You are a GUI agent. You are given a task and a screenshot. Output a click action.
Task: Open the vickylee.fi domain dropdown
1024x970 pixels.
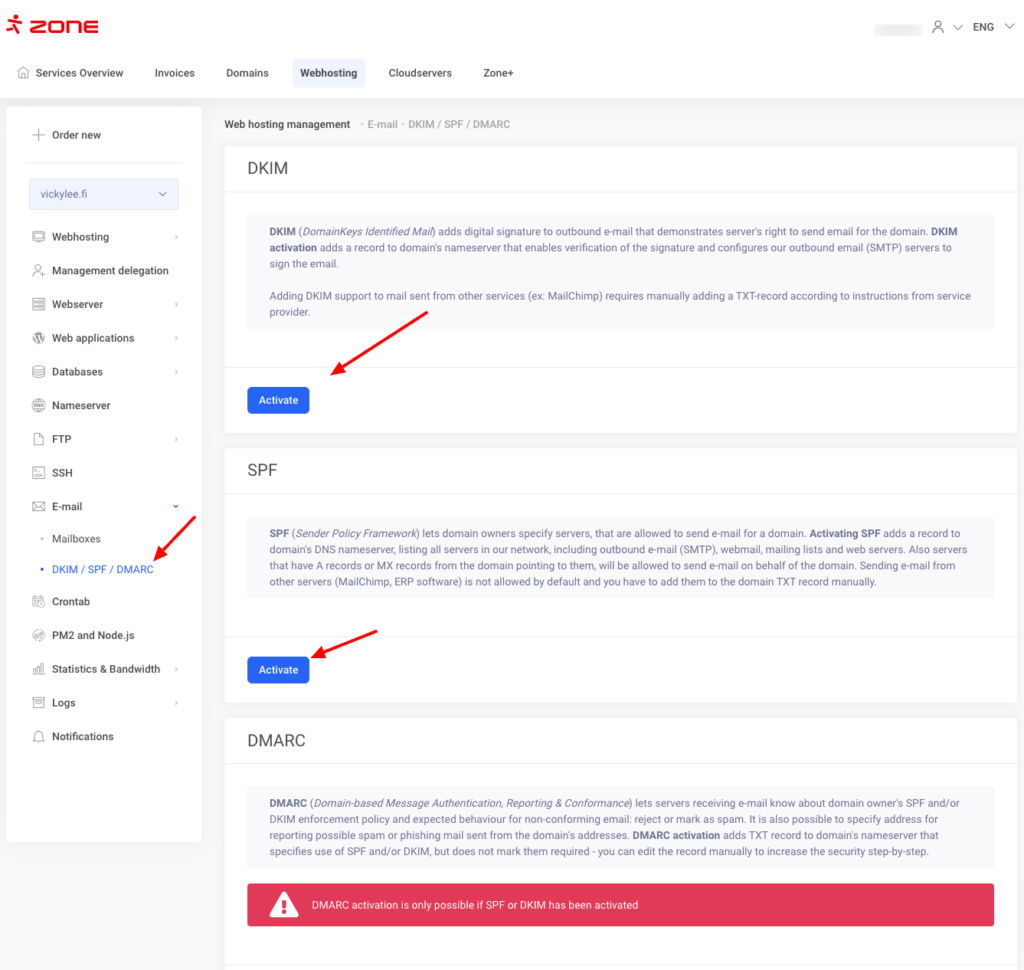[103, 194]
